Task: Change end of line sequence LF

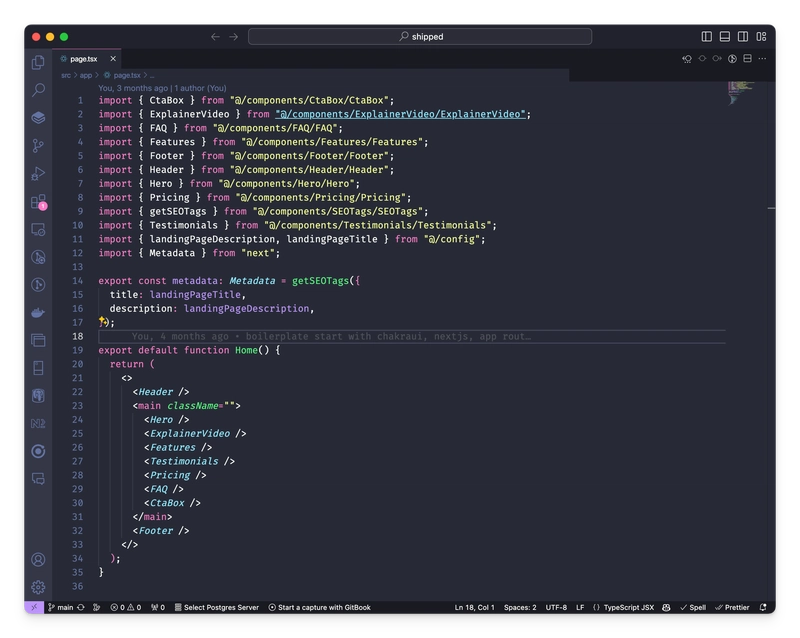Action: [x=580, y=607]
